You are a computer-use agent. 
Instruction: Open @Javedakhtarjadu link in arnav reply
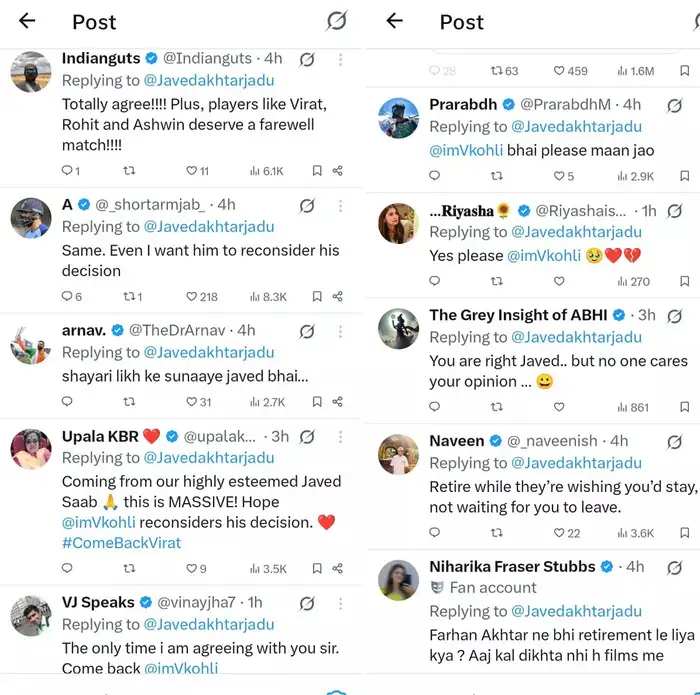209,352
